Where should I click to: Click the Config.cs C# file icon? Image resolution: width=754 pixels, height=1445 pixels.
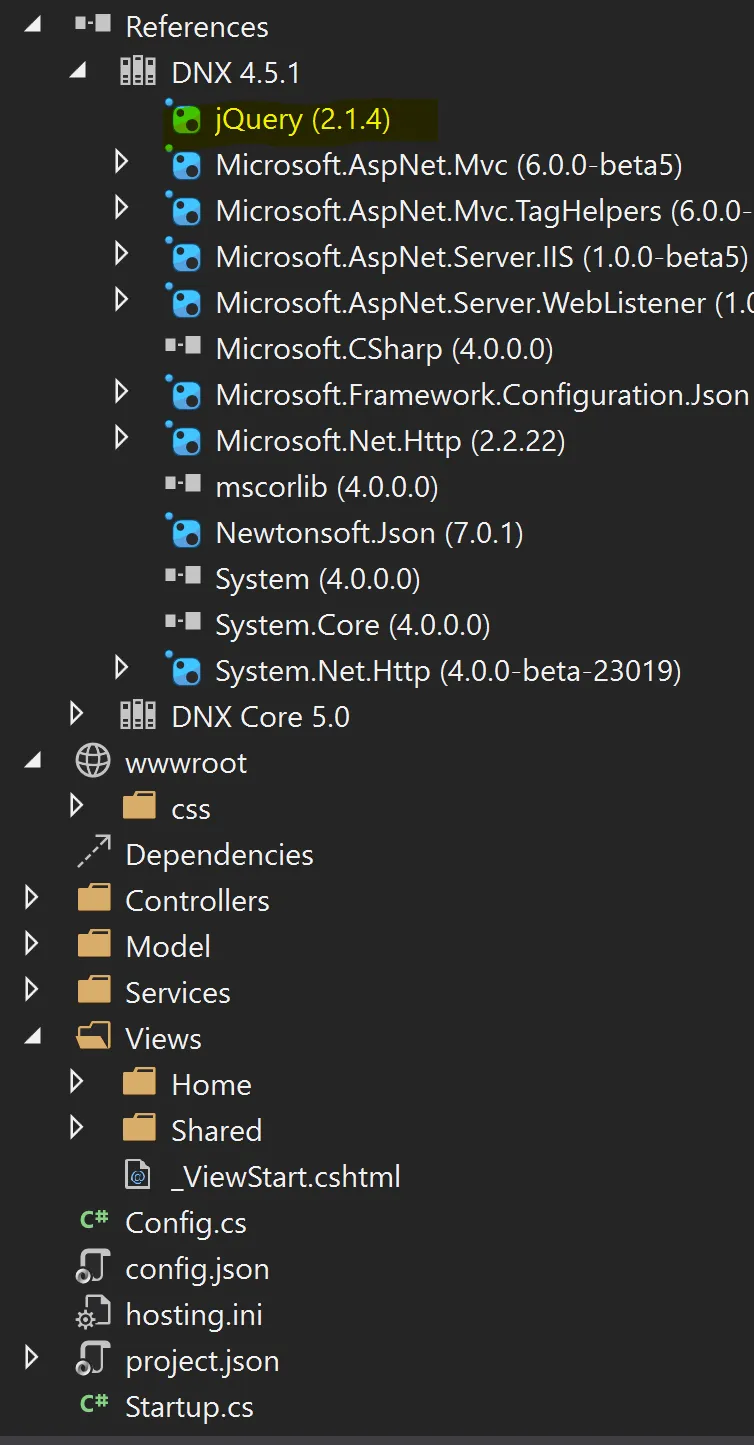[x=94, y=1221]
